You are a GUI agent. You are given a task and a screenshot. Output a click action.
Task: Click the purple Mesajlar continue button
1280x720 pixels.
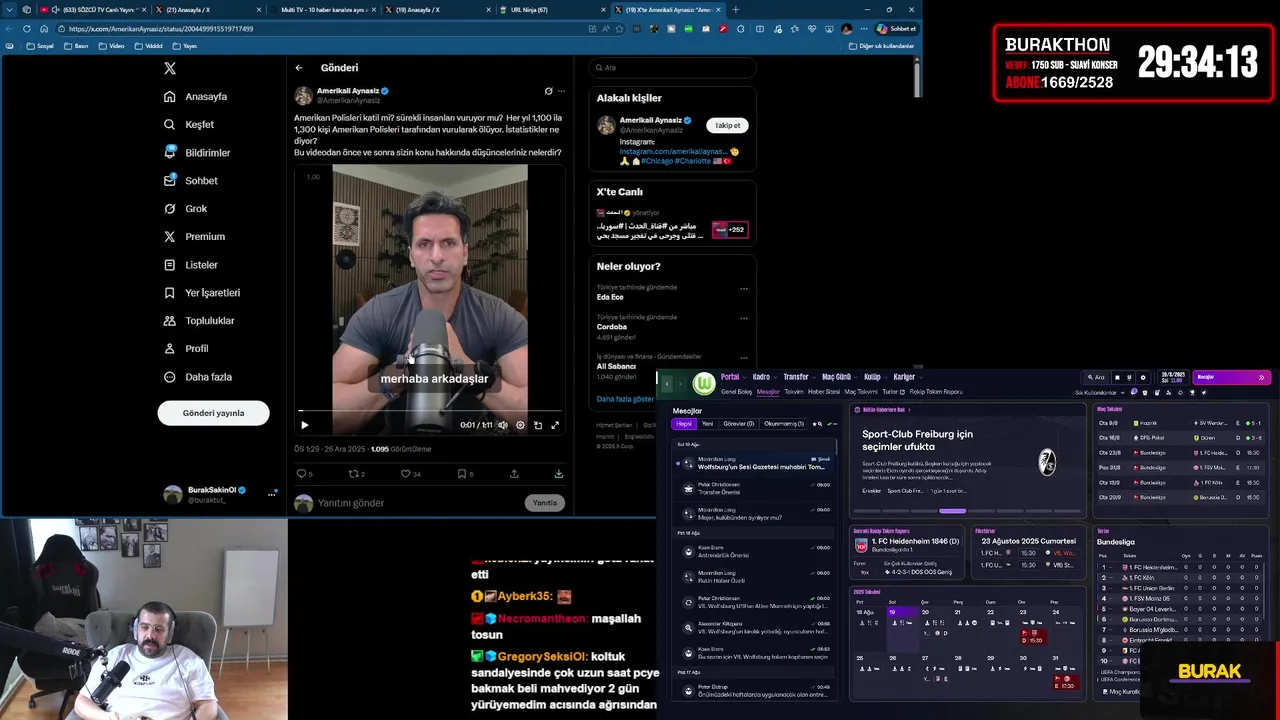(1231, 377)
